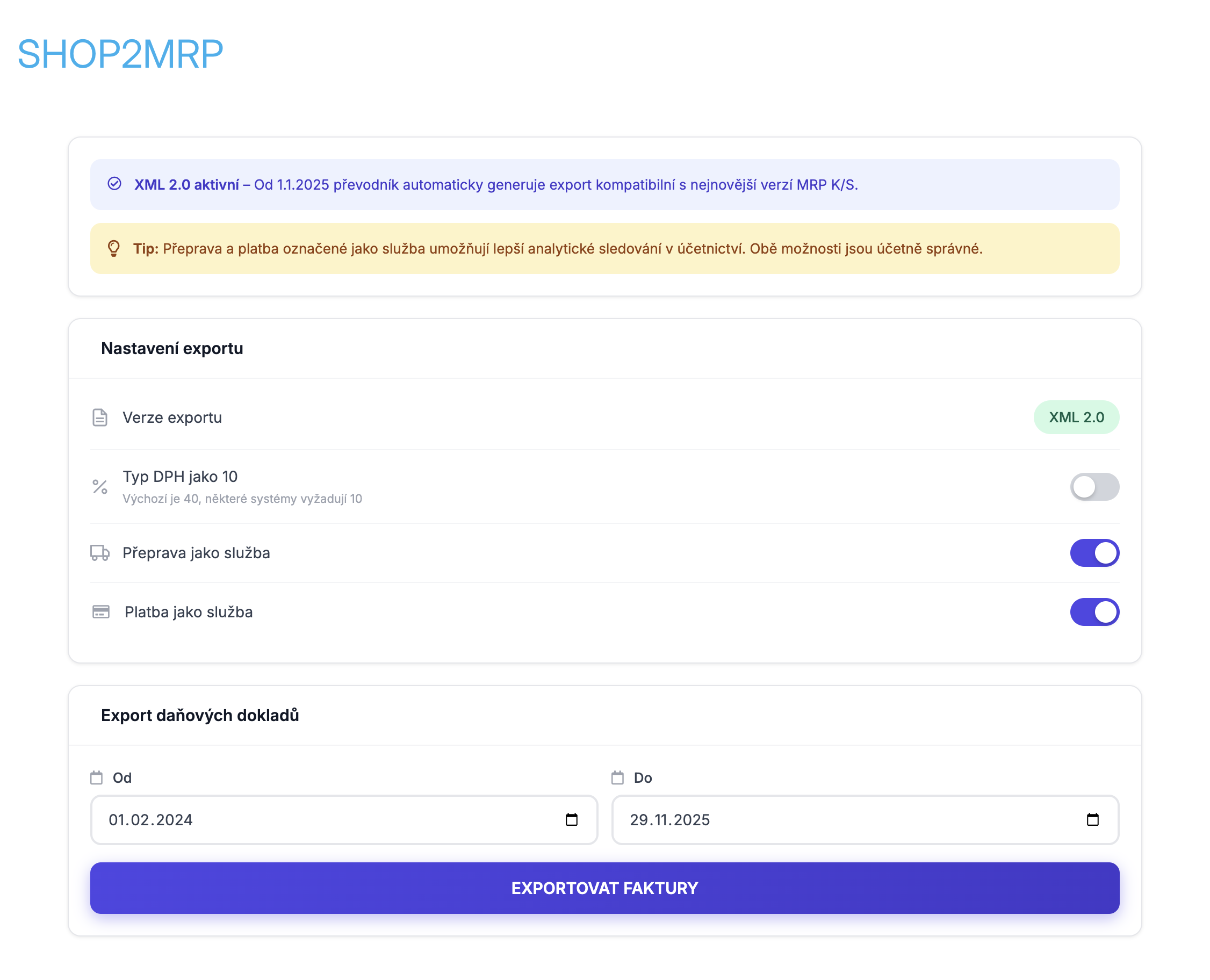Enable the Typ DPH jako 10 toggle
Screen dimensions: 1210x980
pyautogui.click(x=1094, y=487)
